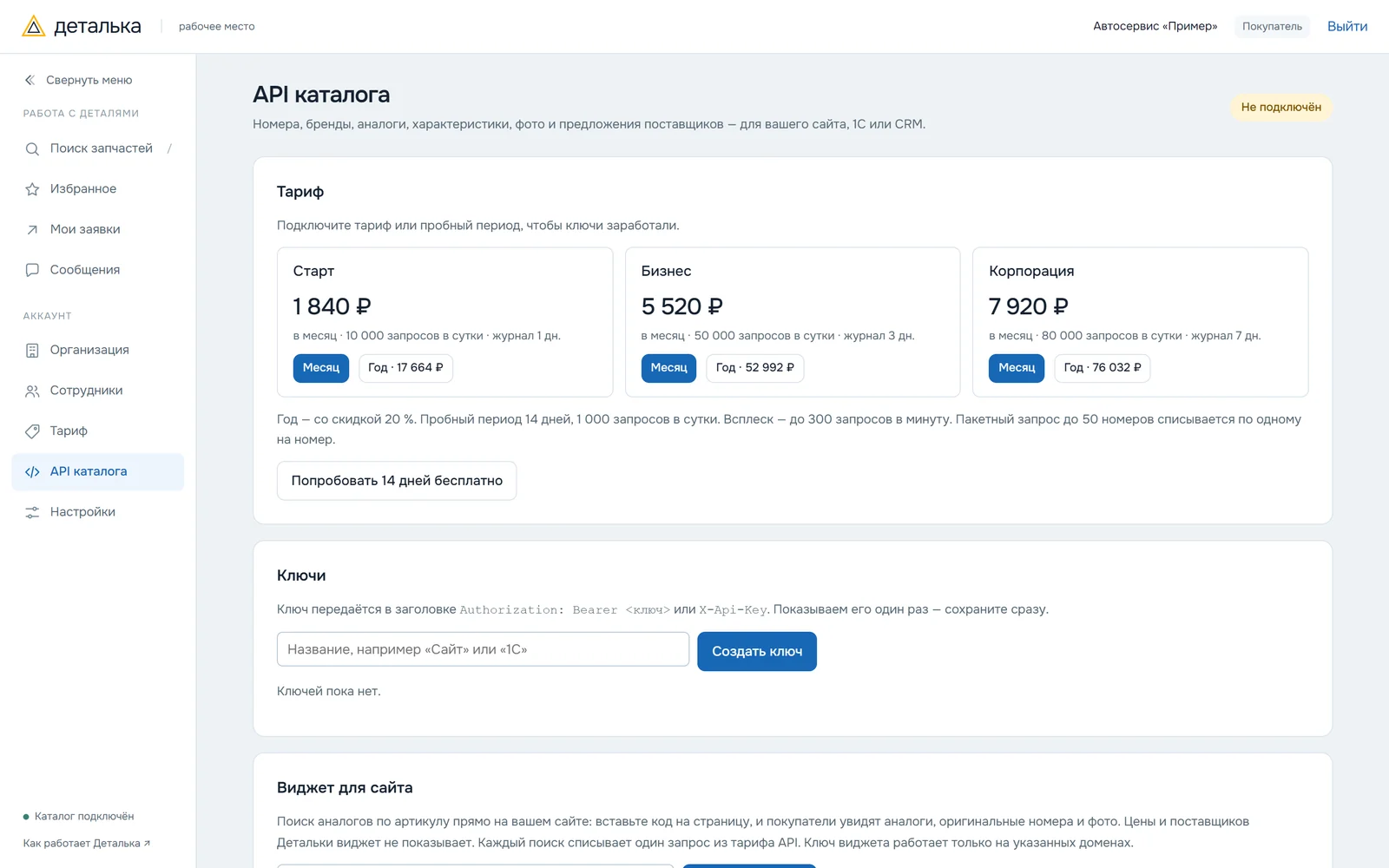Select Месяц billing for the Старт plan
1389x868 pixels.
(321, 368)
